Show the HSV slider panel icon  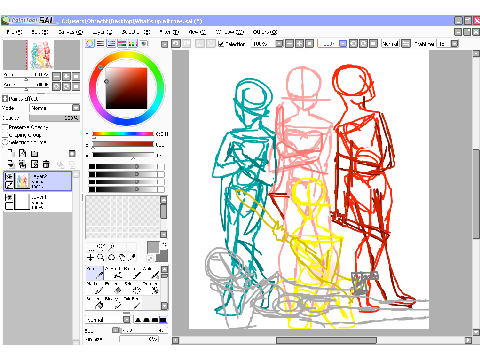tap(111, 44)
